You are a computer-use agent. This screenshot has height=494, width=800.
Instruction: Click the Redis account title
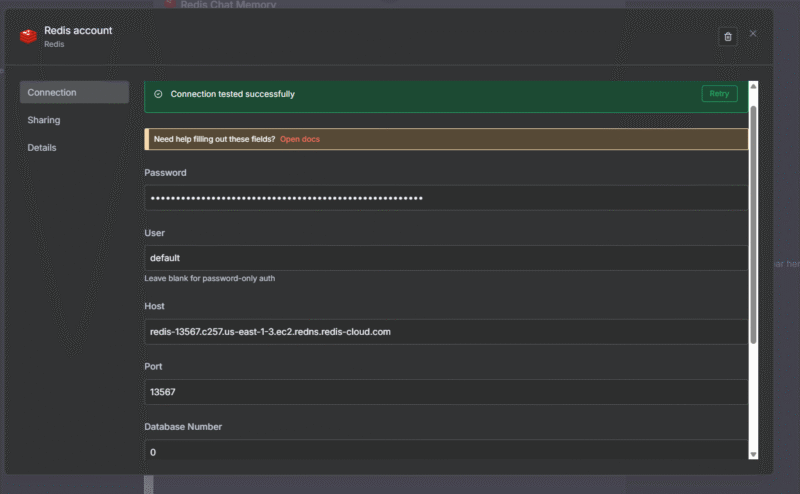pyautogui.click(x=78, y=31)
